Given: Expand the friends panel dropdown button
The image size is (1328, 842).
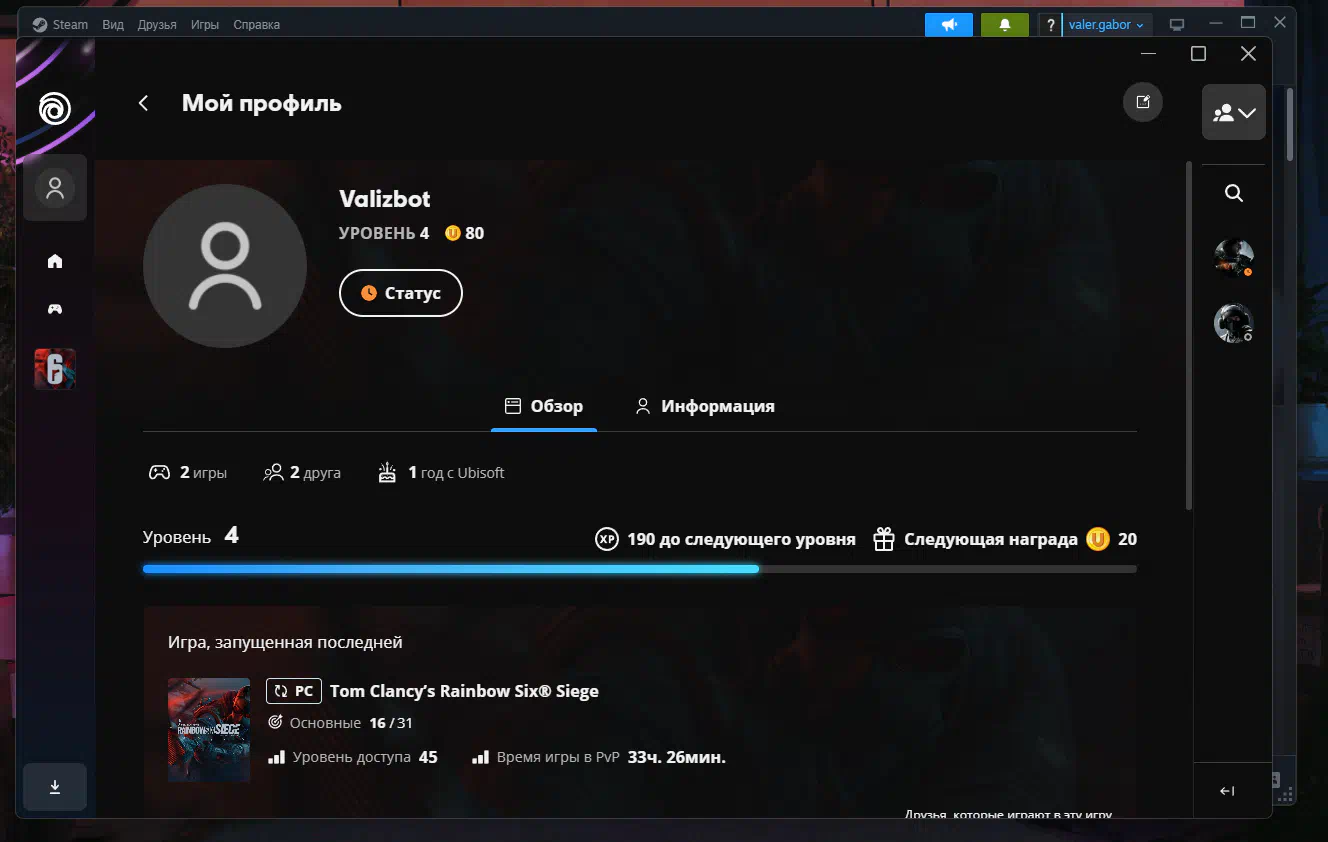Looking at the screenshot, I should point(1234,112).
